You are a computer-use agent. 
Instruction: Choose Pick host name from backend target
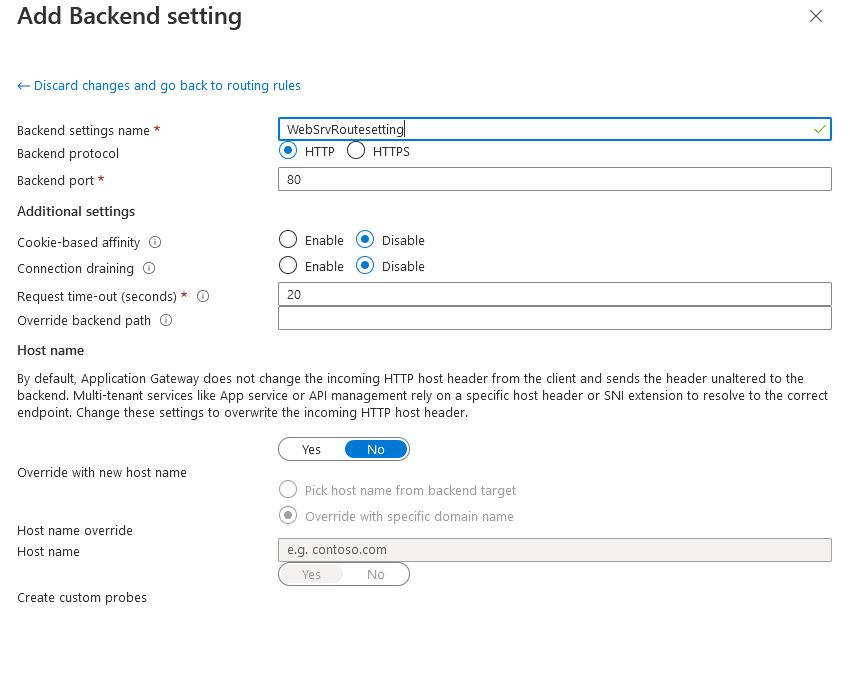(x=288, y=490)
